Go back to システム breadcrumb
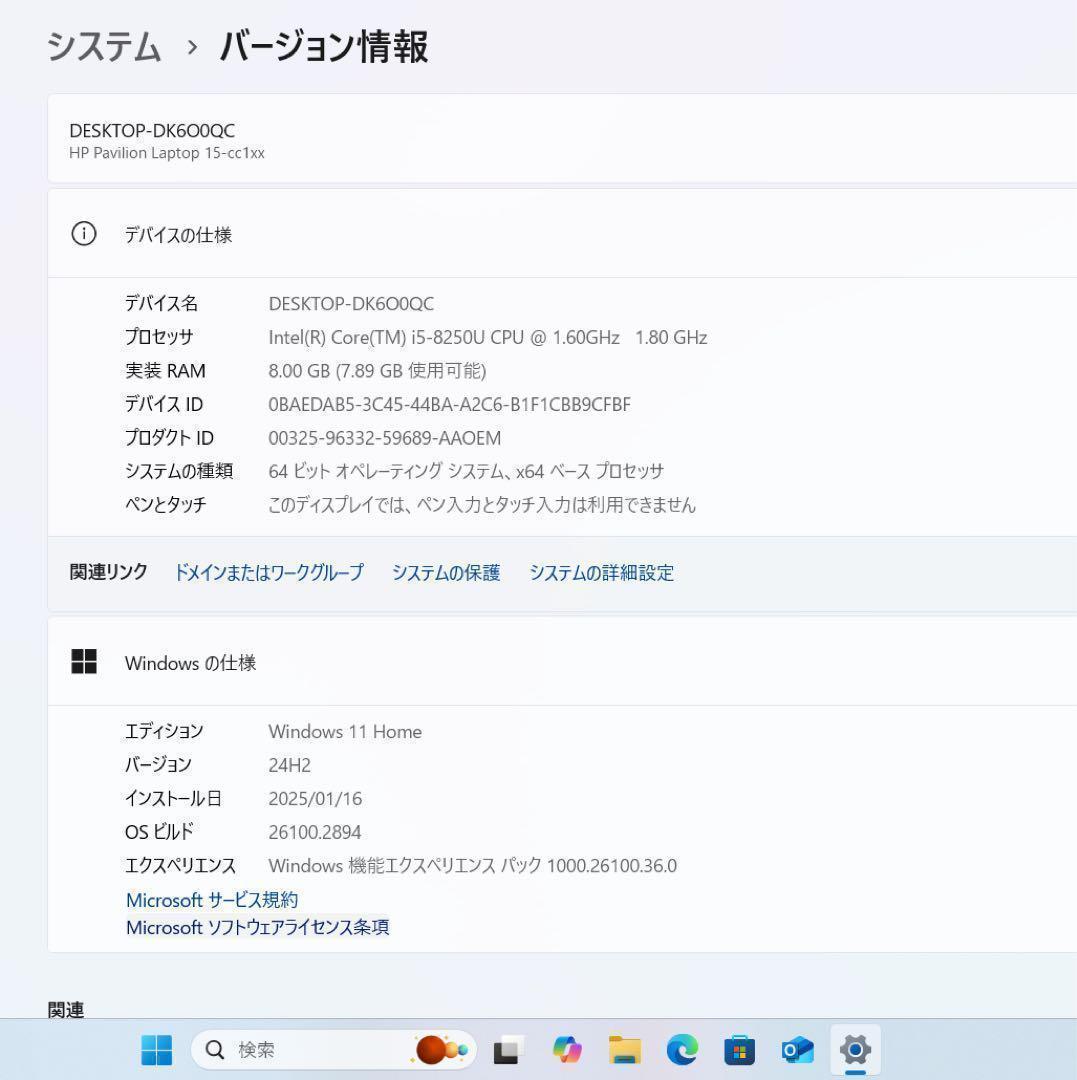 coord(104,48)
